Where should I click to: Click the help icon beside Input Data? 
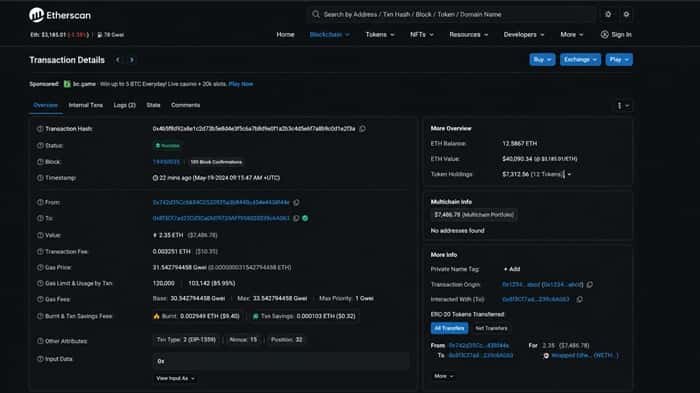[40, 359]
